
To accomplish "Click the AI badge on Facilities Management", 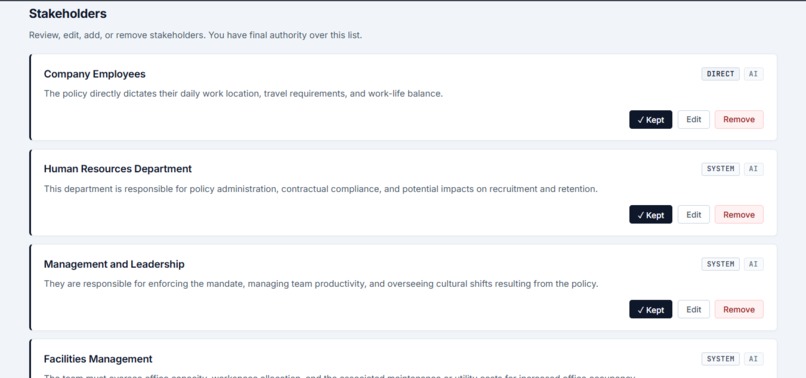I will pos(753,359).
